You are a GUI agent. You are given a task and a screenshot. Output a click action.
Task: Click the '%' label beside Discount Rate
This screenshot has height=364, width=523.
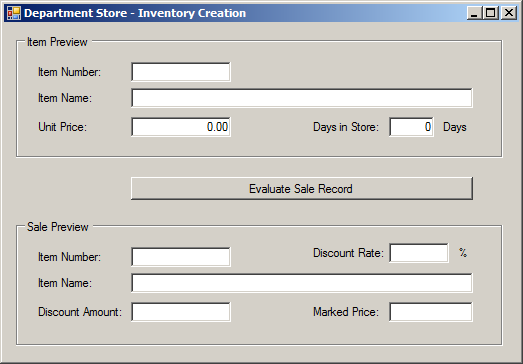(x=463, y=253)
